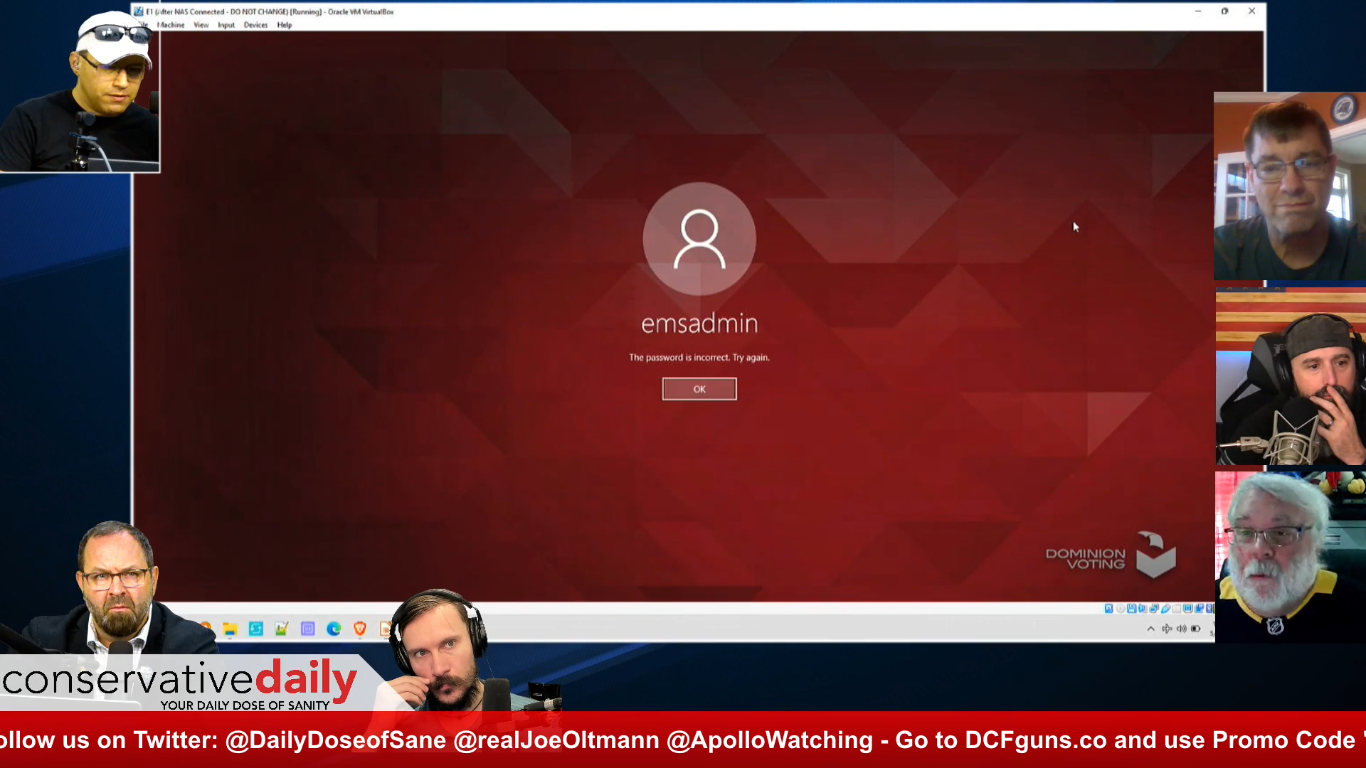Image resolution: width=1366 pixels, height=768 pixels.
Task: Click "The password is incorrect. Try again." message
Action: pyautogui.click(x=699, y=357)
